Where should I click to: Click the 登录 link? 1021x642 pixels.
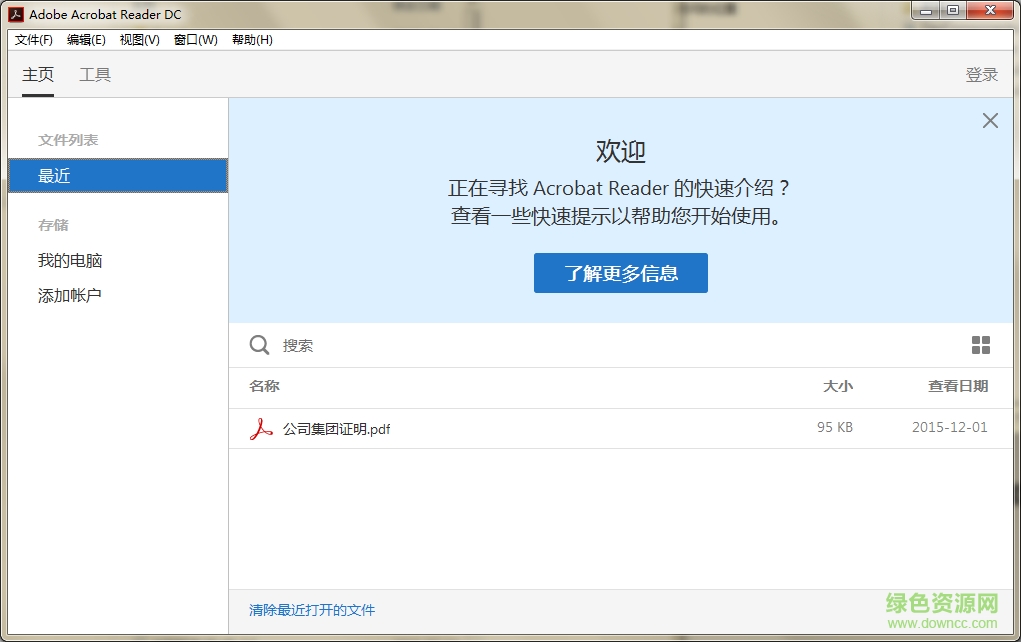[x=981, y=74]
